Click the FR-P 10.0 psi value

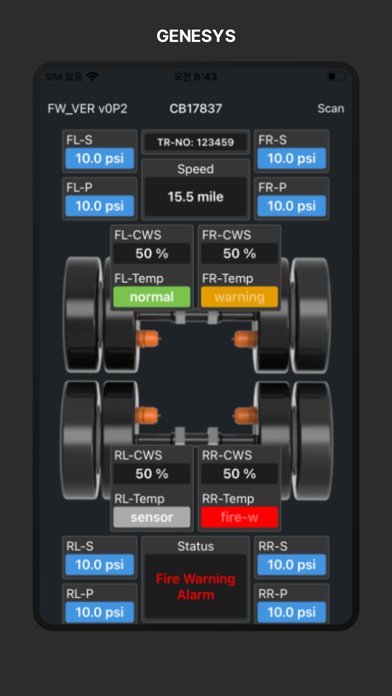click(292, 206)
